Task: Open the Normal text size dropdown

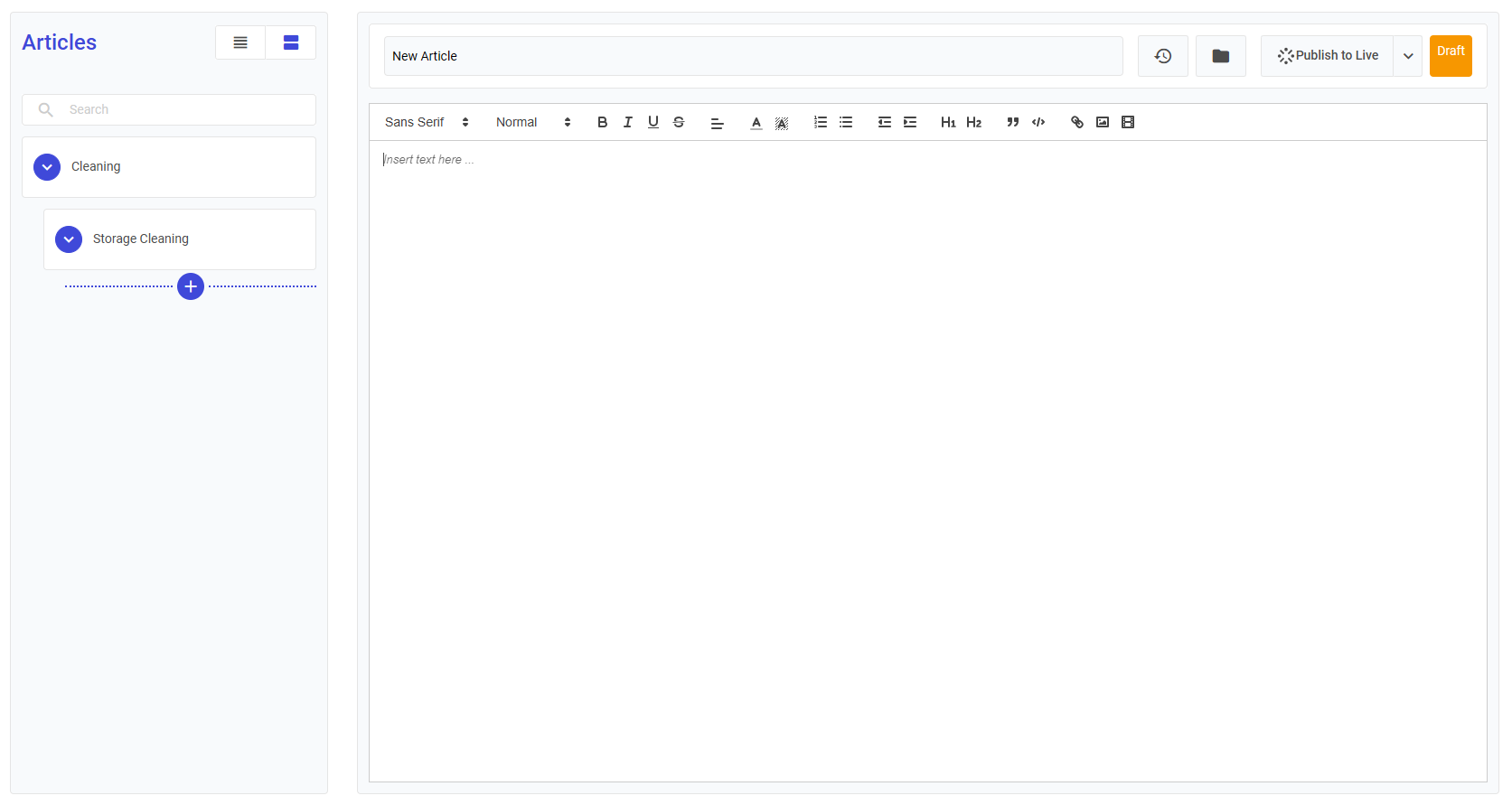Action: click(532, 122)
